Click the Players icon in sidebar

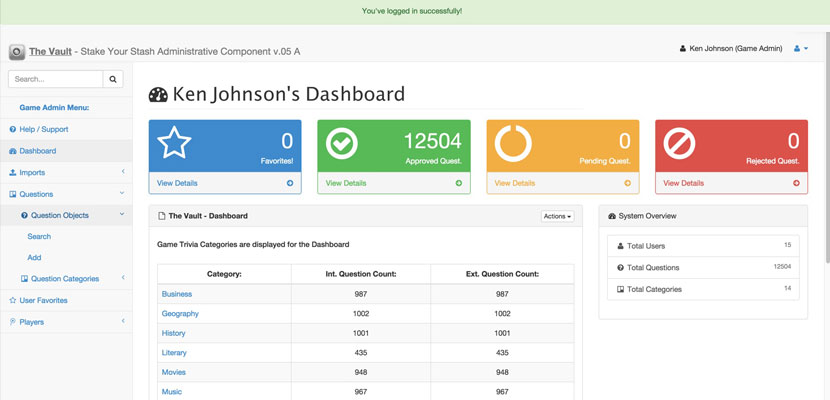(x=13, y=322)
